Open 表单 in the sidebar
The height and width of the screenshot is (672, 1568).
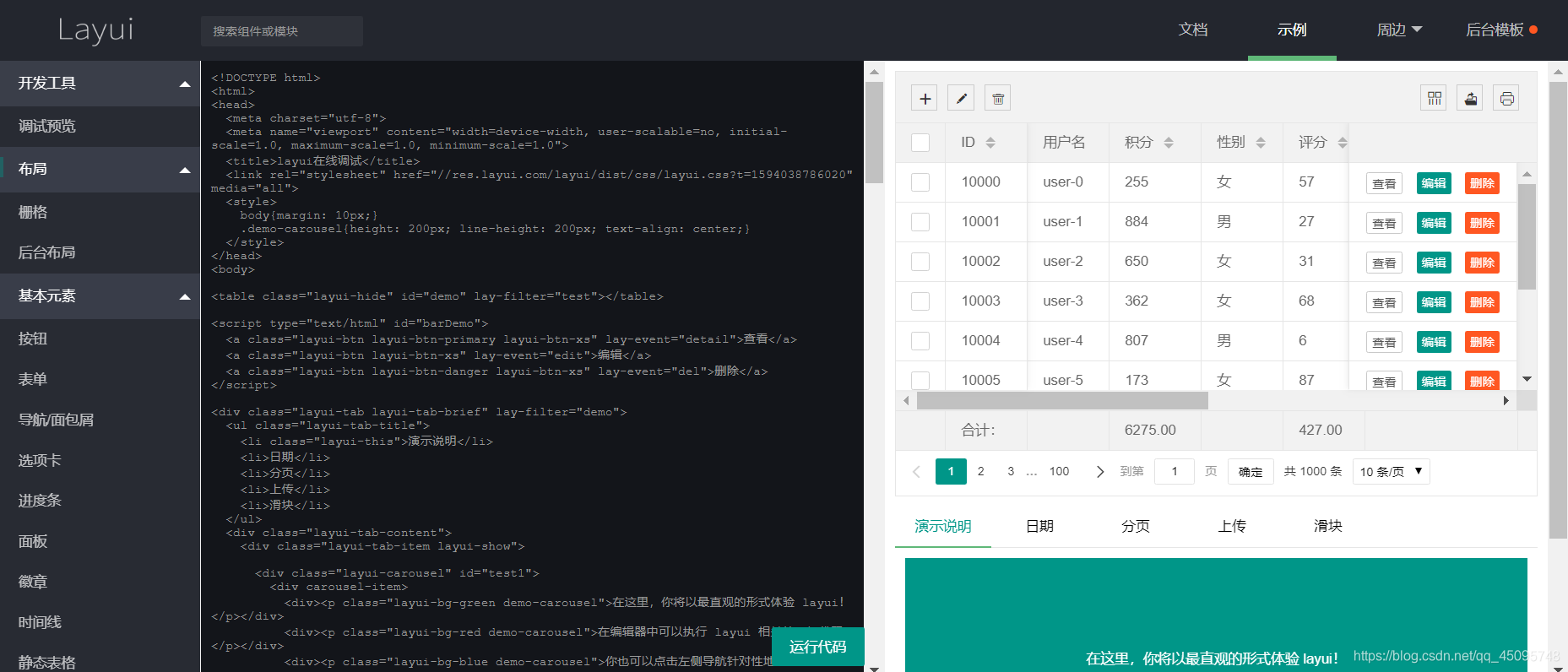(100, 380)
